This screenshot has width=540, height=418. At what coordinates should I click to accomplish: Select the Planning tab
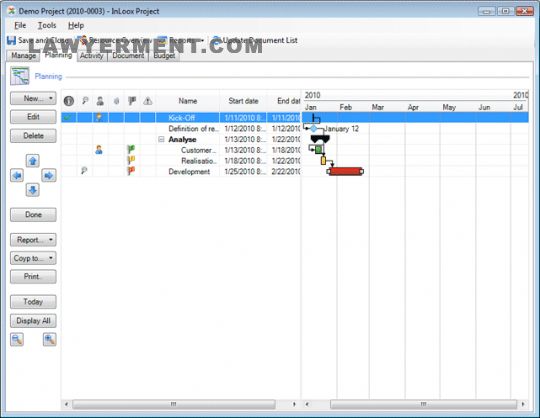[x=59, y=55]
